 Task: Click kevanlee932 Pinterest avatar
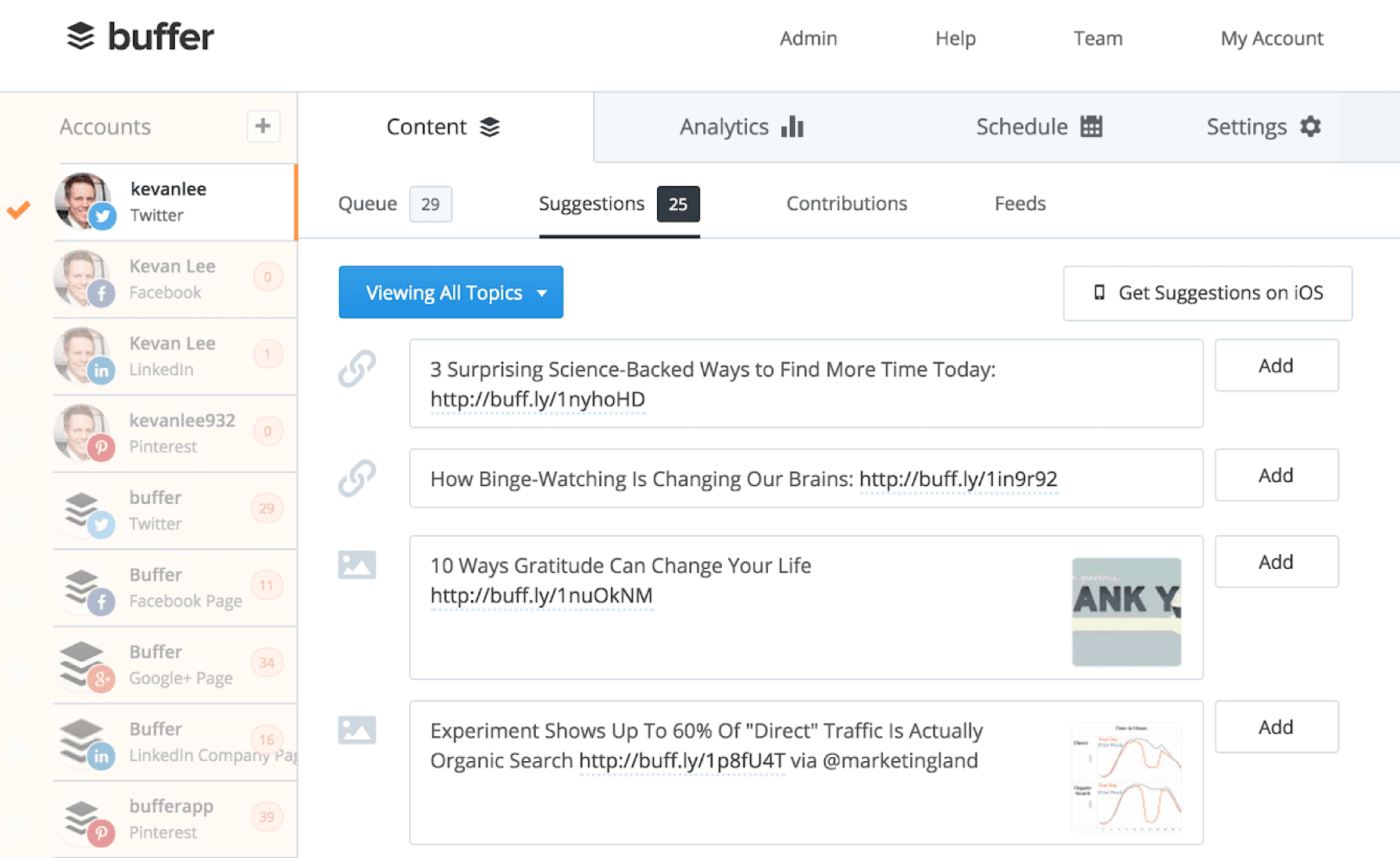pyautogui.click(x=84, y=433)
